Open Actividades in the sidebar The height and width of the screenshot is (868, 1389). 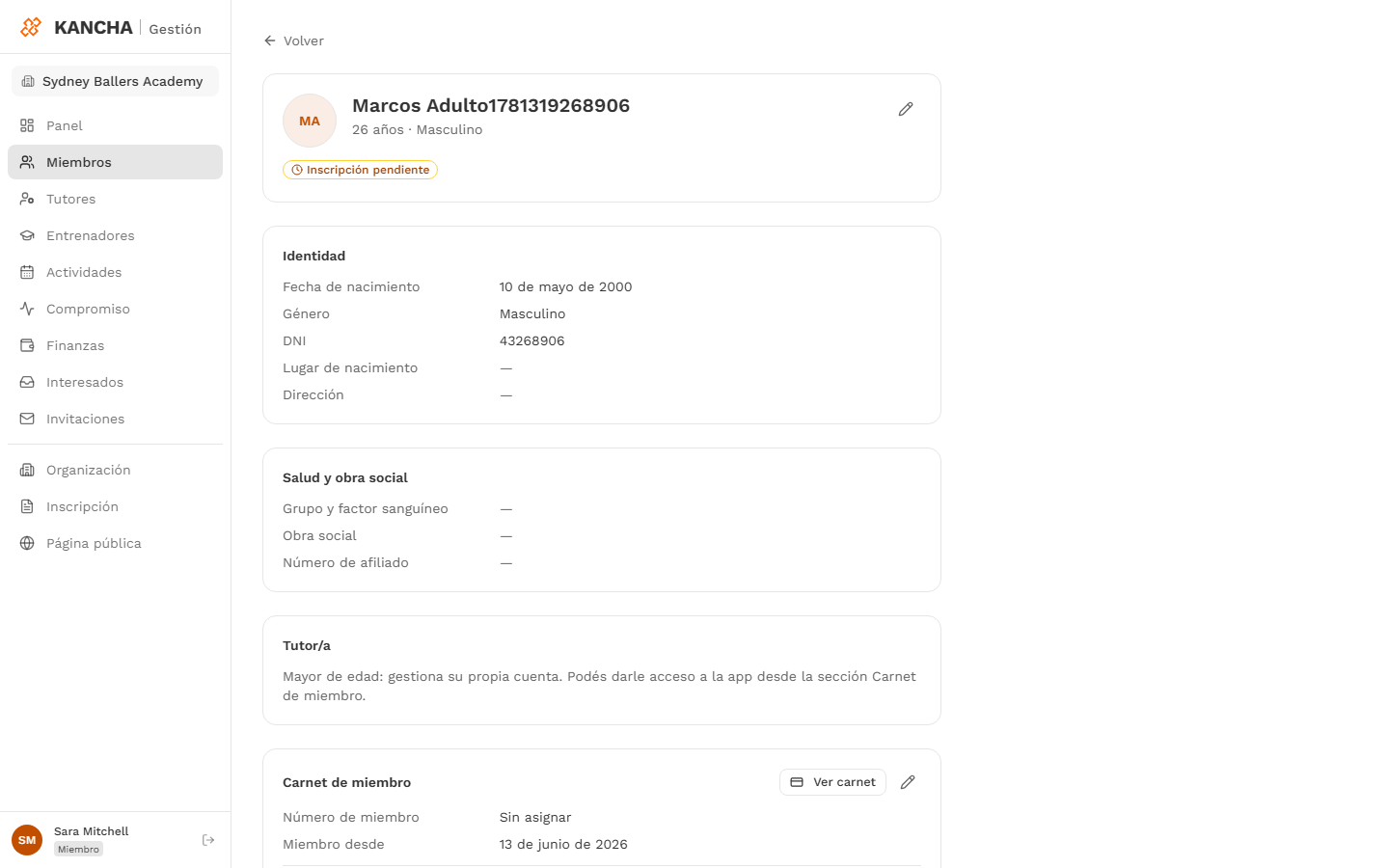tap(115, 272)
